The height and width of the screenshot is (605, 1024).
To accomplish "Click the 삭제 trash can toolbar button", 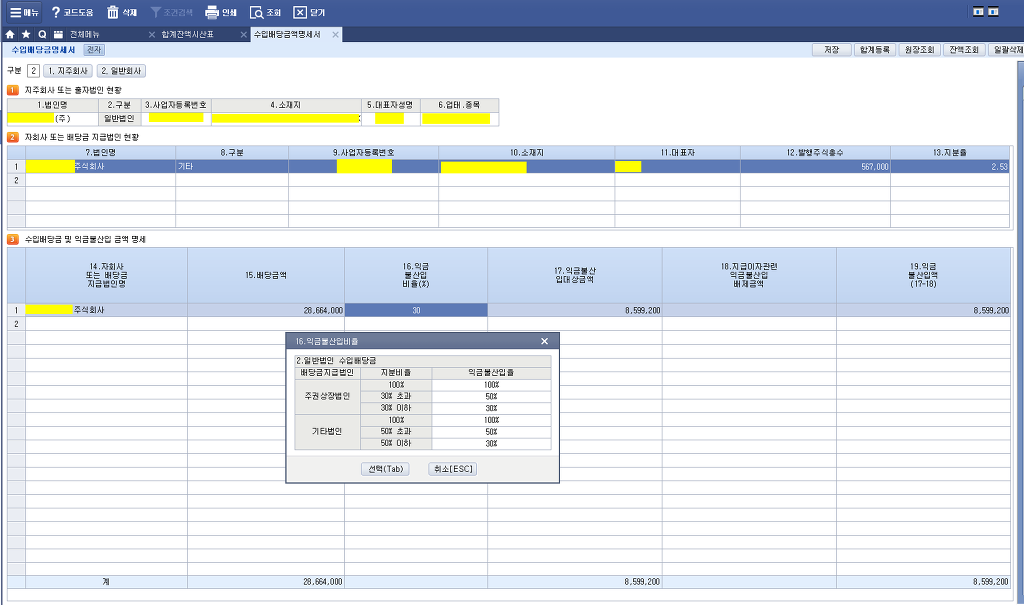I will (122, 12).
